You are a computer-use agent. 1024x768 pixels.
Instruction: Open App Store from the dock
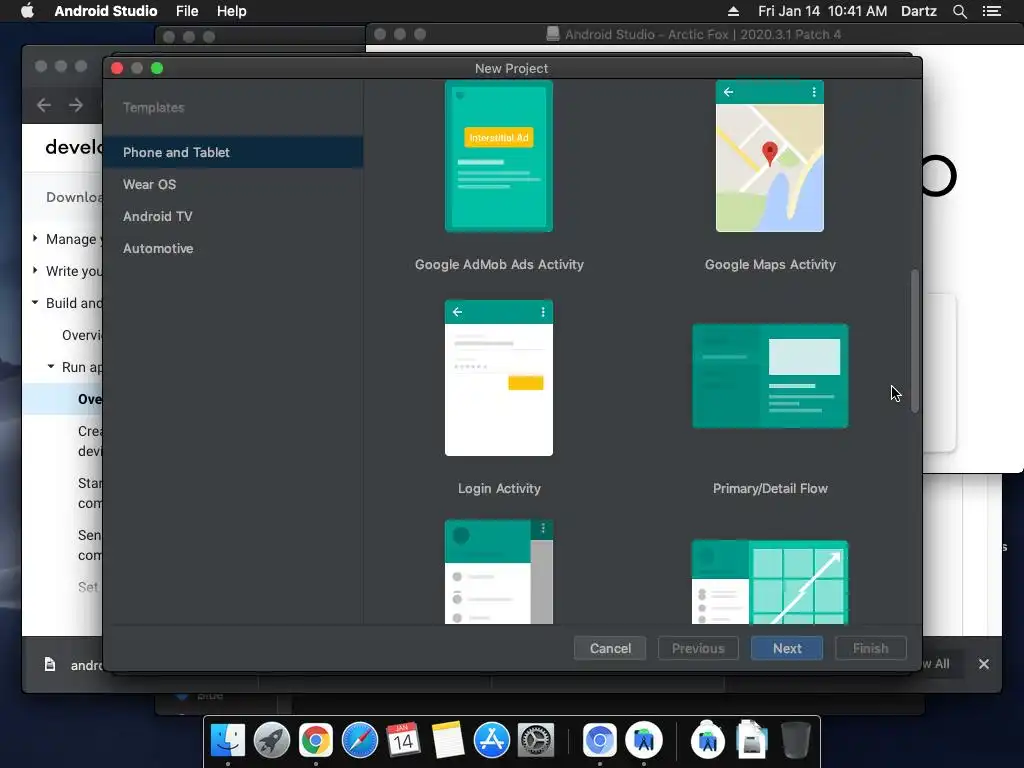coord(491,741)
